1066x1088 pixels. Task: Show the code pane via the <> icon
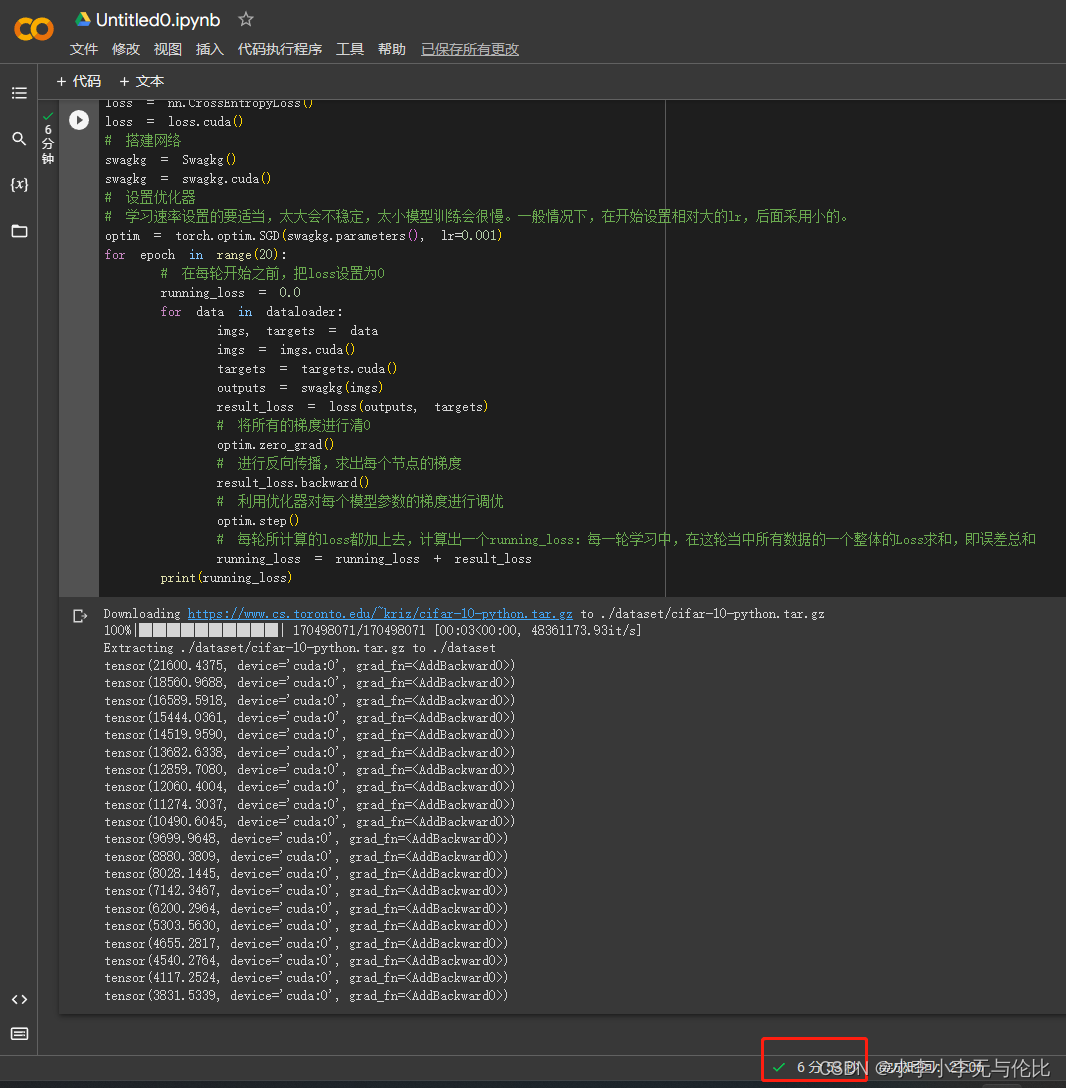point(18,998)
